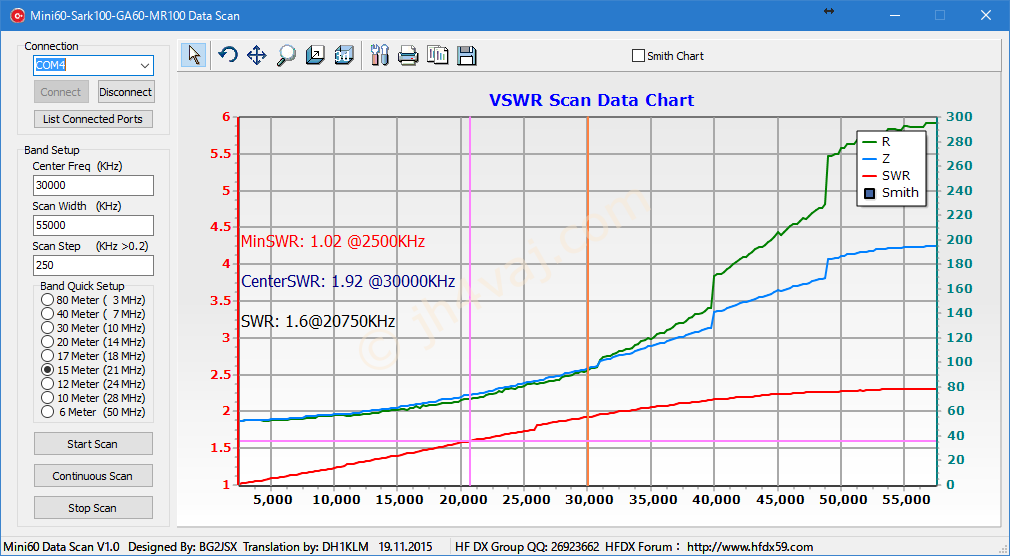Select 12 Meter (24 MHz) band
The width and height of the screenshot is (1010, 556).
click(x=47, y=384)
